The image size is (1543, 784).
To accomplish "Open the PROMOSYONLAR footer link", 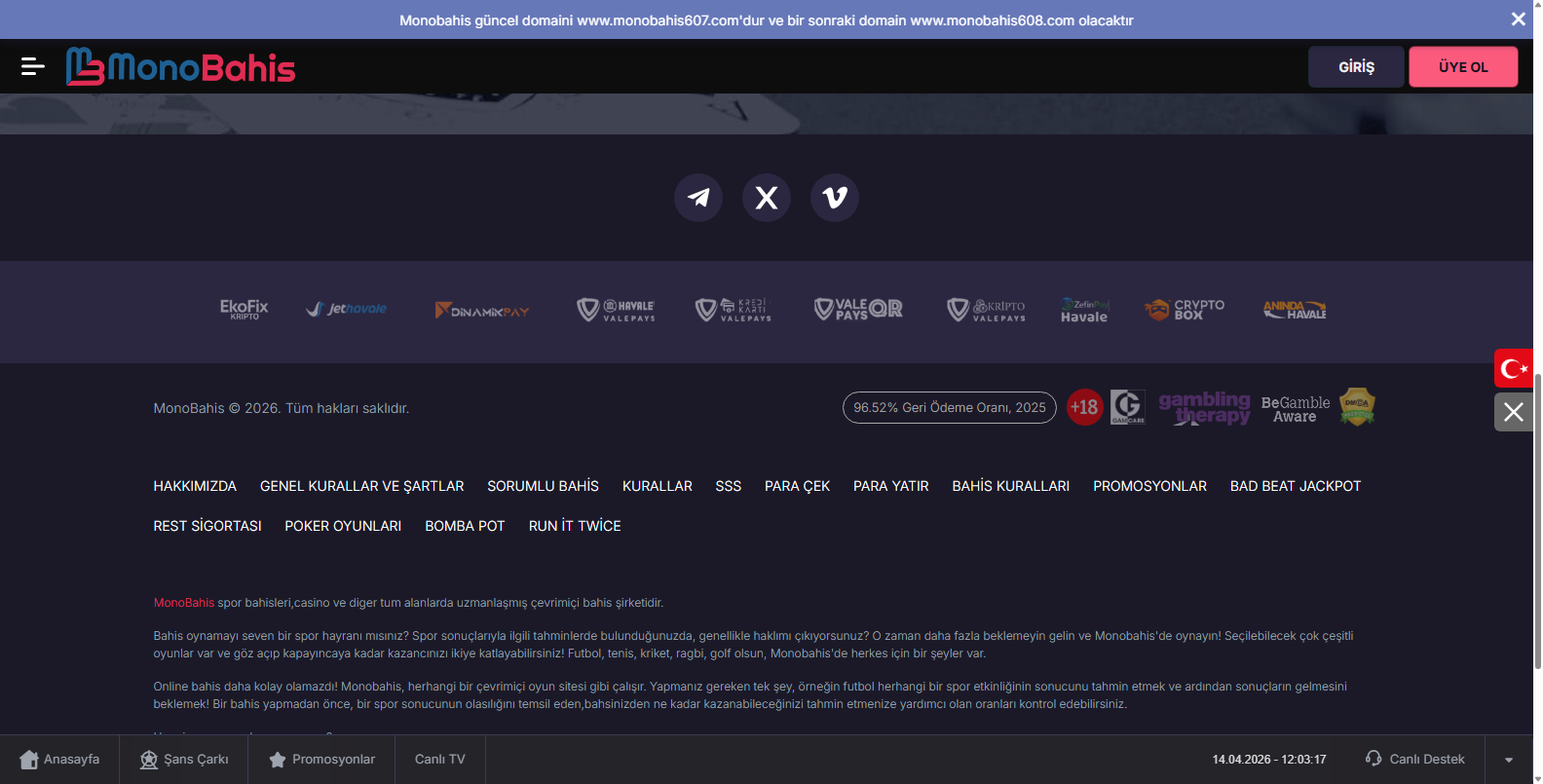I will point(1149,486).
